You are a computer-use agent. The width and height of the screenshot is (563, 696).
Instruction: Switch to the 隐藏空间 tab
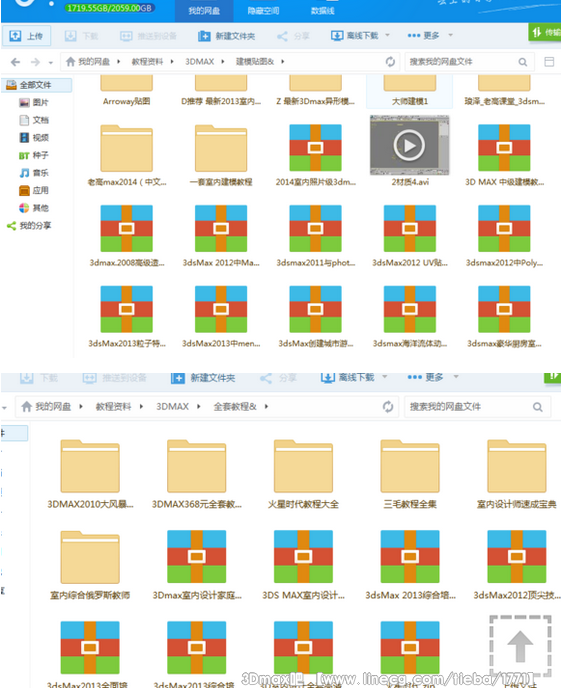click(x=263, y=11)
